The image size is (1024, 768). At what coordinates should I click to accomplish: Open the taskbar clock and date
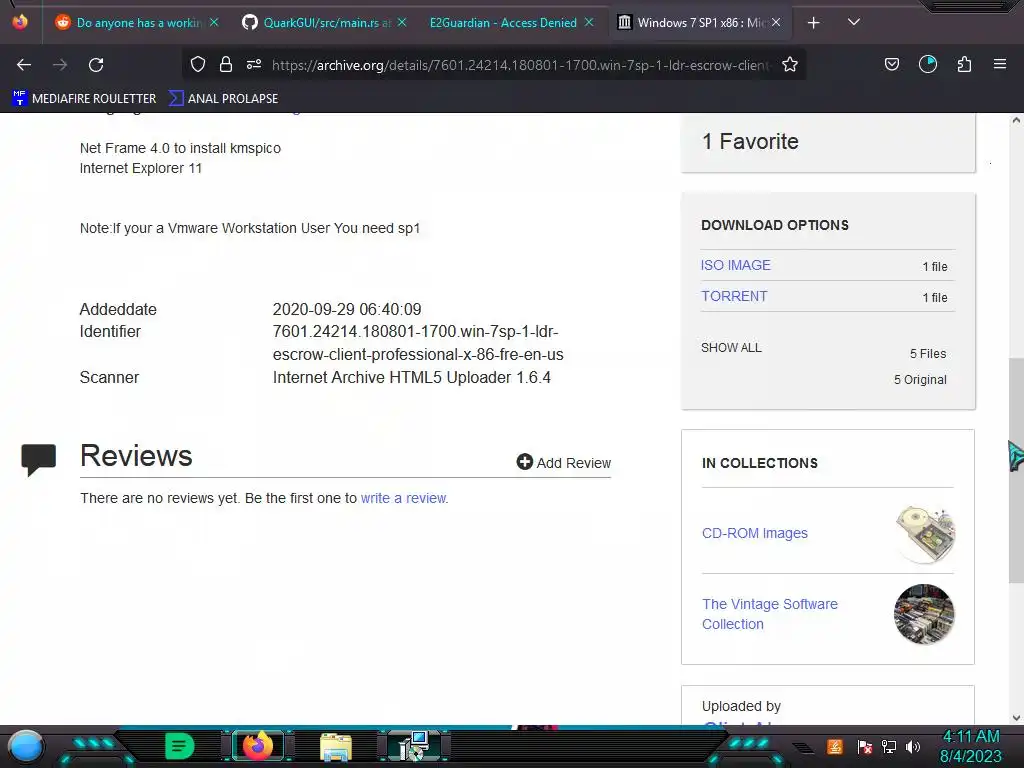point(970,746)
